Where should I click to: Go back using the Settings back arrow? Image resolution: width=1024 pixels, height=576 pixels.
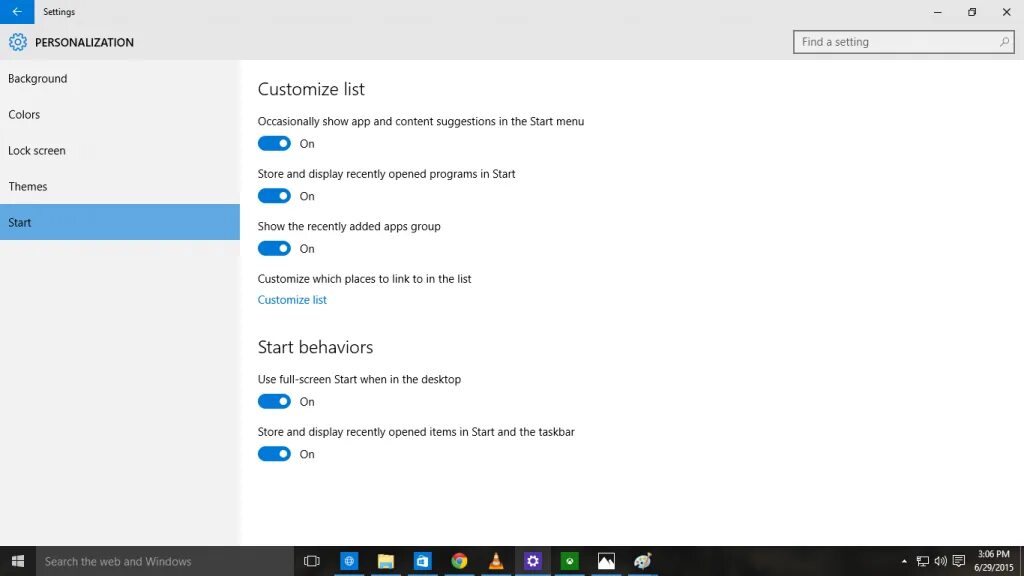(x=17, y=12)
